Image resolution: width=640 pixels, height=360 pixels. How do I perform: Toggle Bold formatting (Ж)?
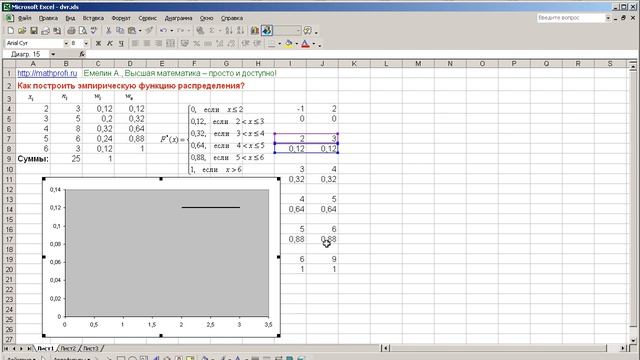(98, 43)
